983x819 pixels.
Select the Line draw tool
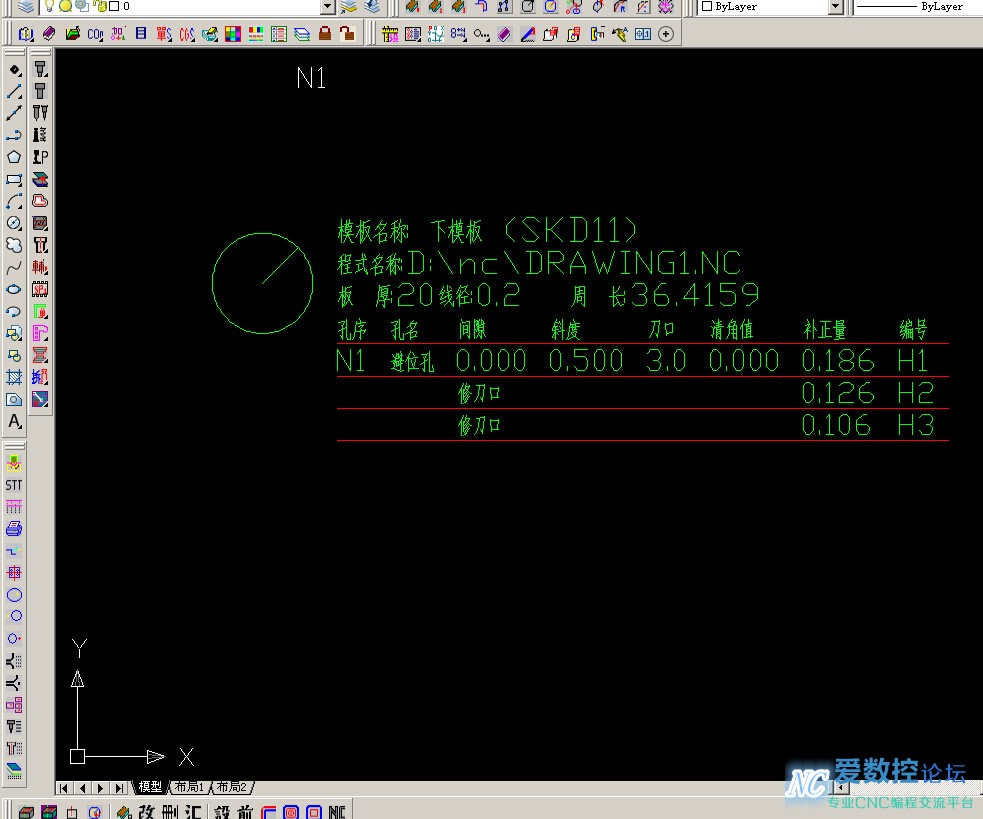pyautogui.click(x=14, y=92)
